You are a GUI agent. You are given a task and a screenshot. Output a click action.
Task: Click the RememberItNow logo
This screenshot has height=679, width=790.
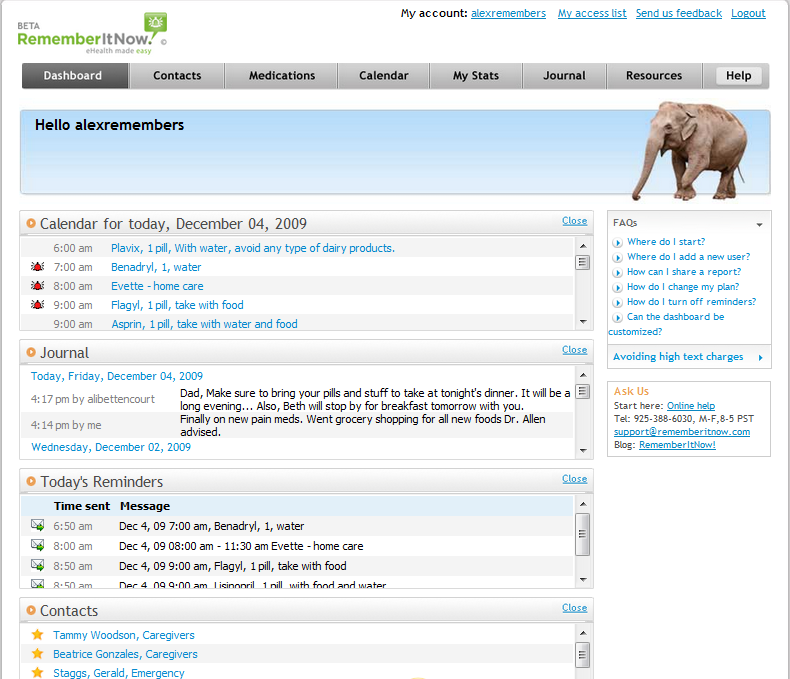(92, 34)
